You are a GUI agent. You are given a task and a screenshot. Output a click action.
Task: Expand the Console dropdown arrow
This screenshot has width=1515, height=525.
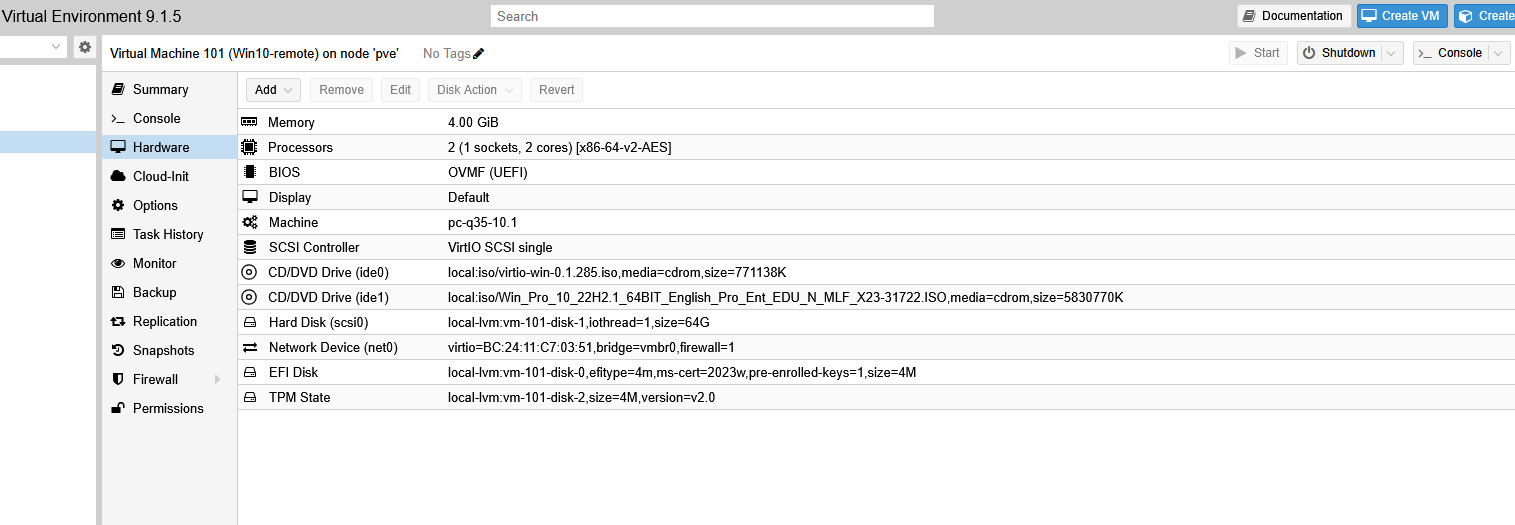click(1498, 53)
